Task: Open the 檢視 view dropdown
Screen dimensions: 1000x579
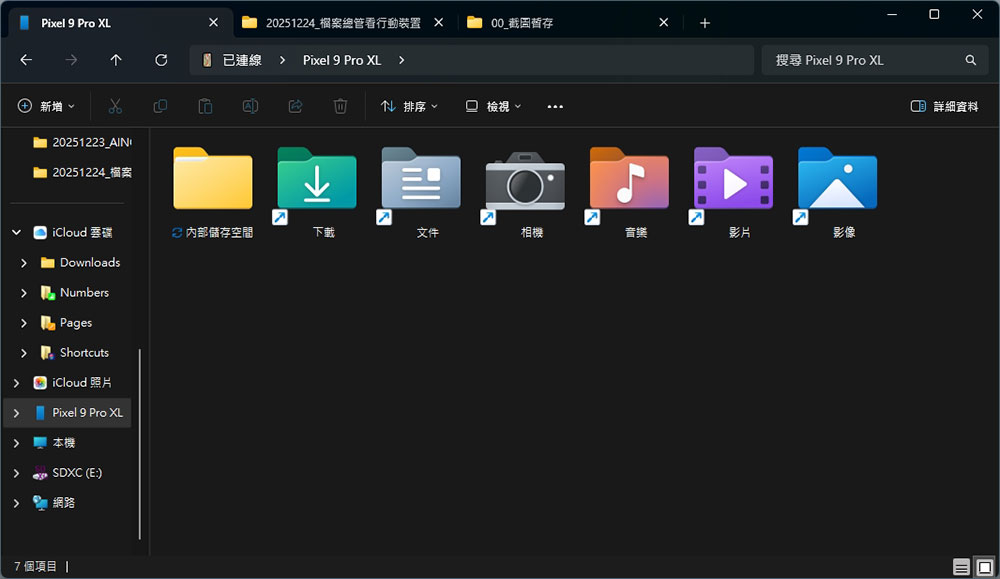Action: [x=490, y=106]
